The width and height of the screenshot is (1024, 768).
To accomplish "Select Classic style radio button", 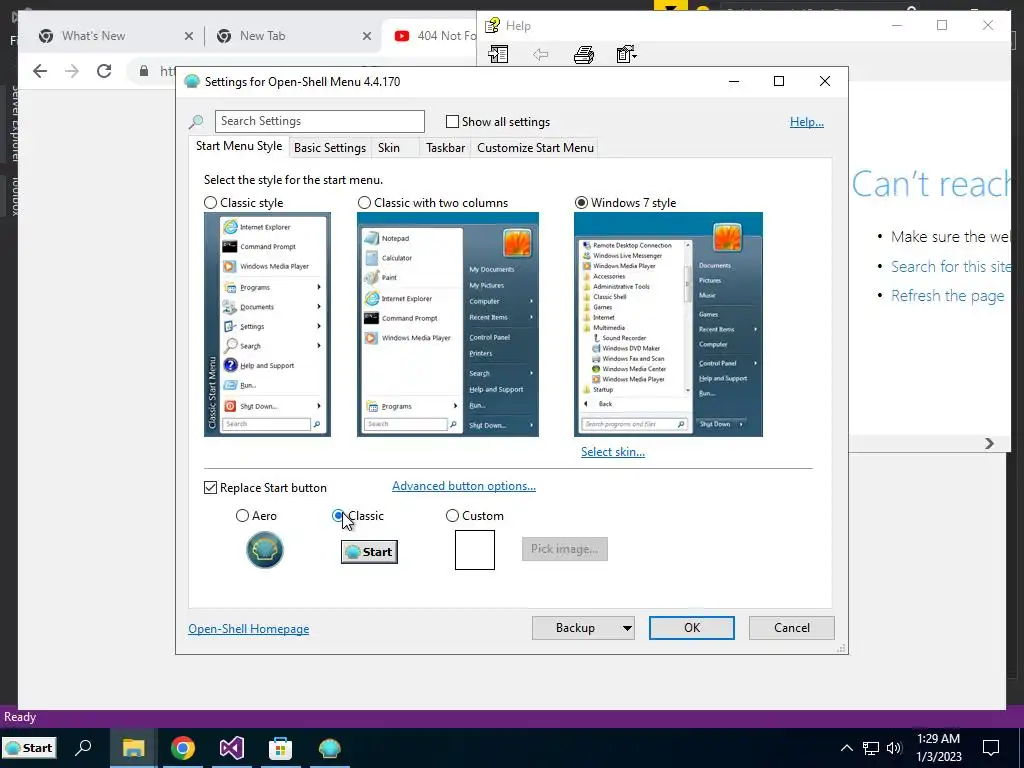I will (210, 203).
